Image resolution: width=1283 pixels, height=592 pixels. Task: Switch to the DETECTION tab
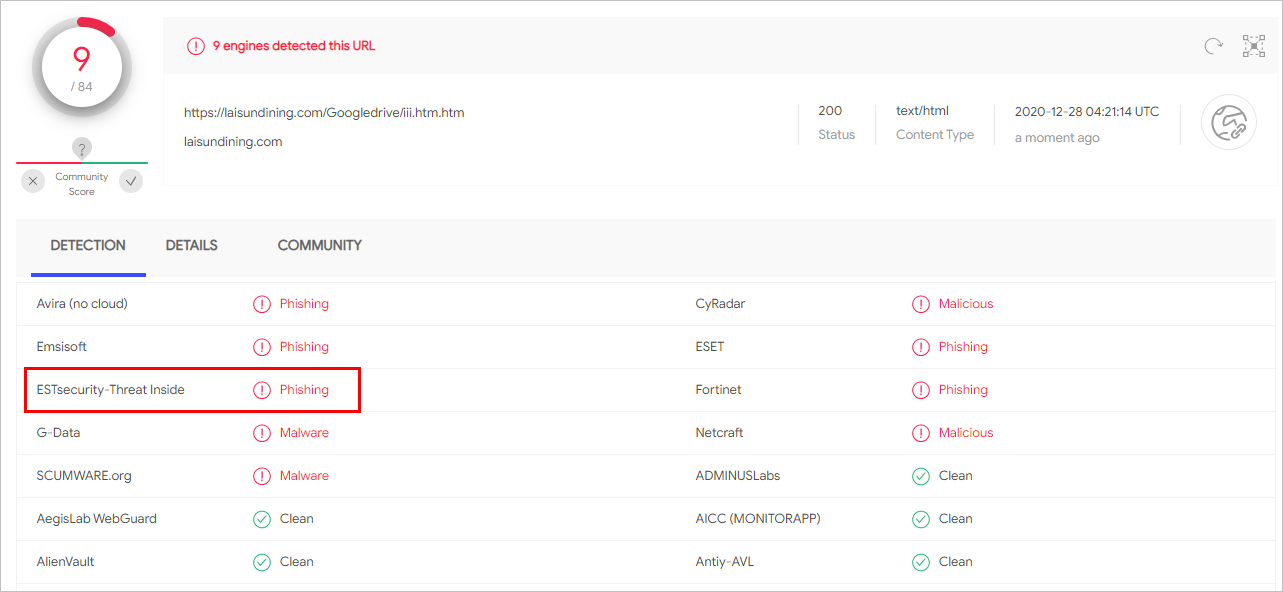pos(88,245)
